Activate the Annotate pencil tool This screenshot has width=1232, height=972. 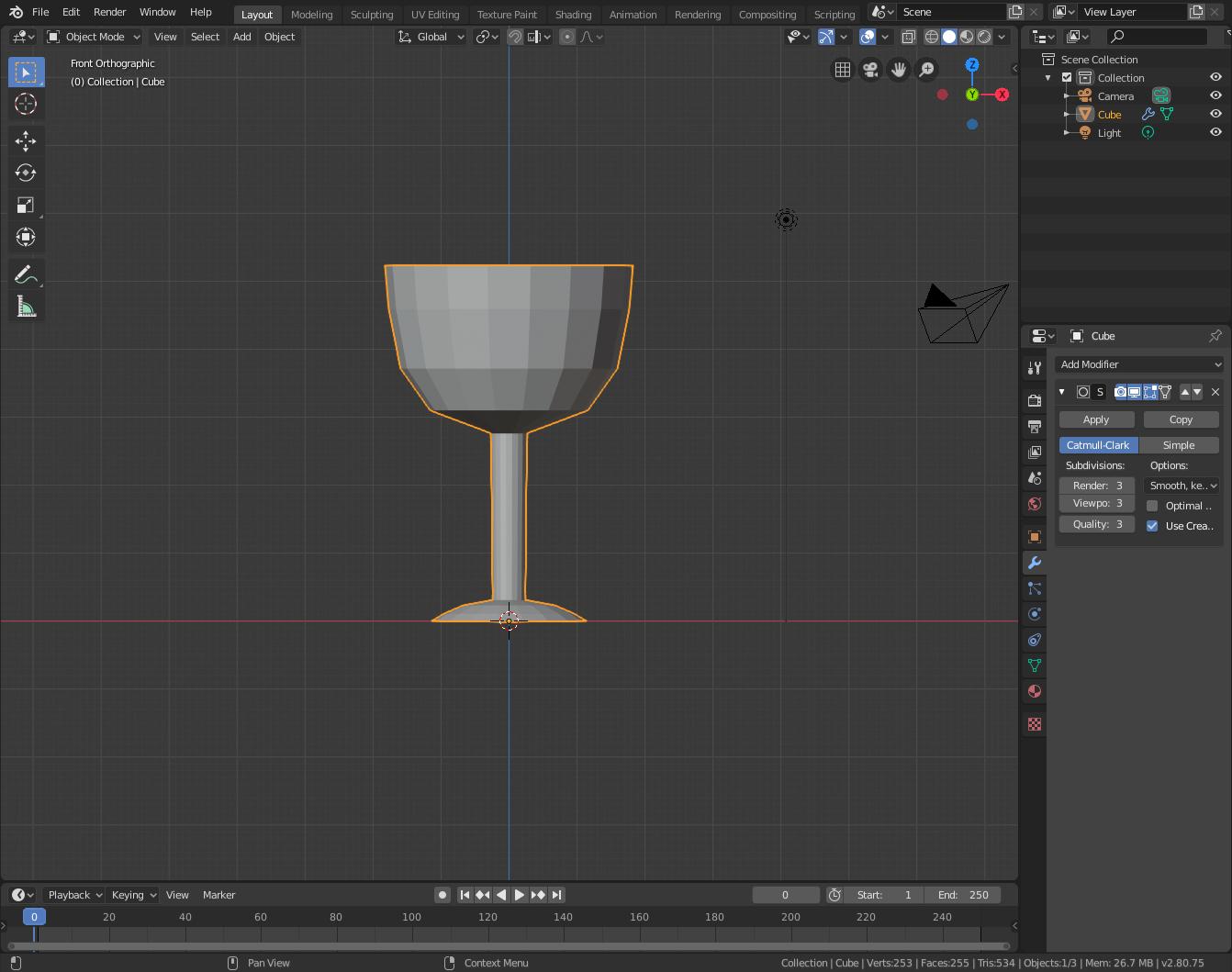(26, 274)
